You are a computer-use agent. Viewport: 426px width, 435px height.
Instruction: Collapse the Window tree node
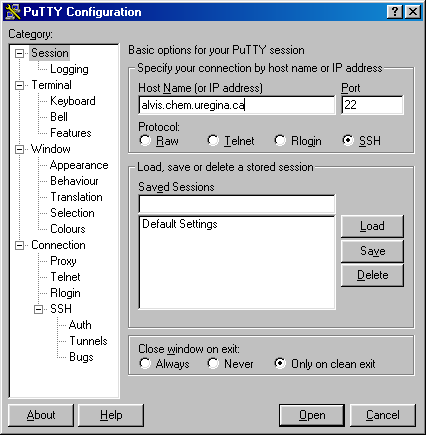click(20, 149)
